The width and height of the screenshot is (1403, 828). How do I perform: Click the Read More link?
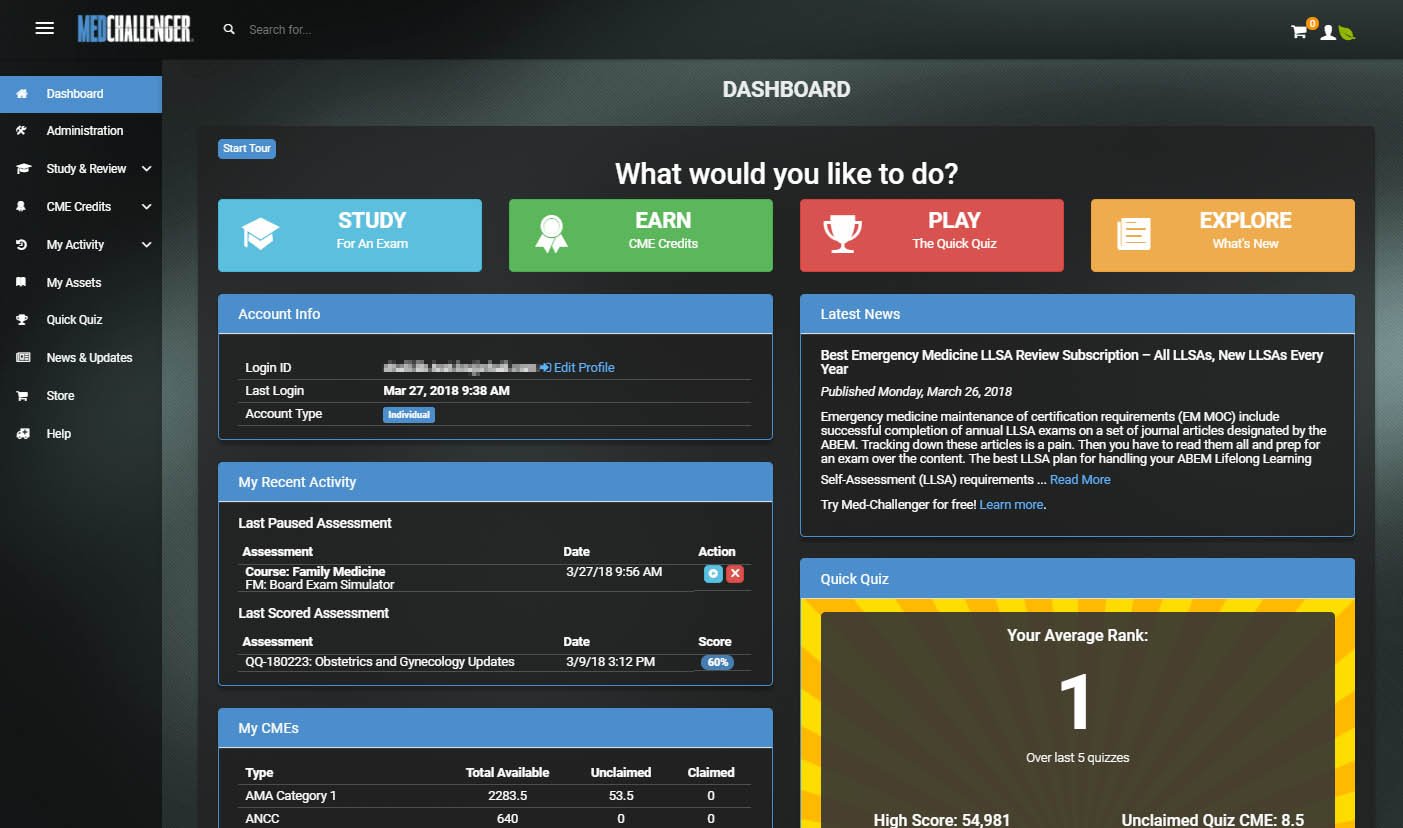[1080, 480]
